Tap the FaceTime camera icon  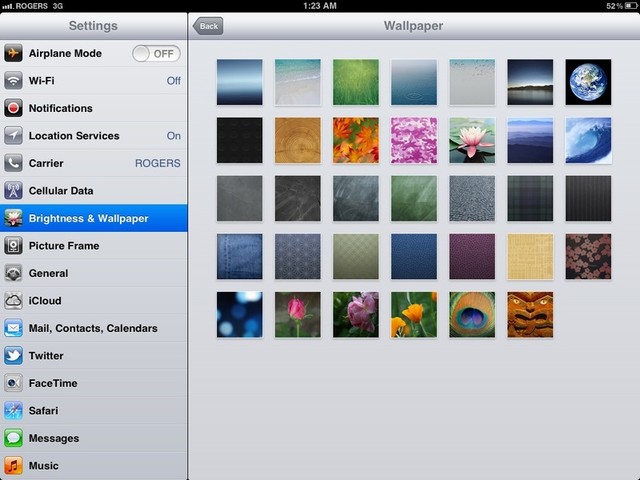pyautogui.click(x=13, y=383)
